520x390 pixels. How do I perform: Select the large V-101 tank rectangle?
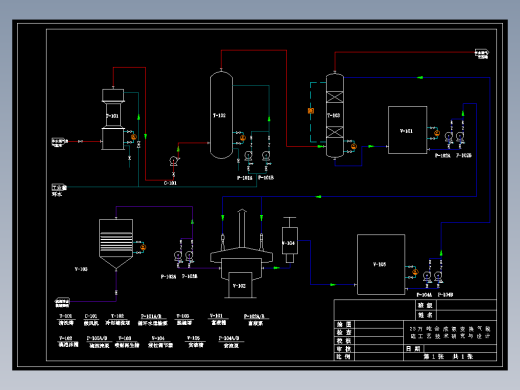click(407, 130)
